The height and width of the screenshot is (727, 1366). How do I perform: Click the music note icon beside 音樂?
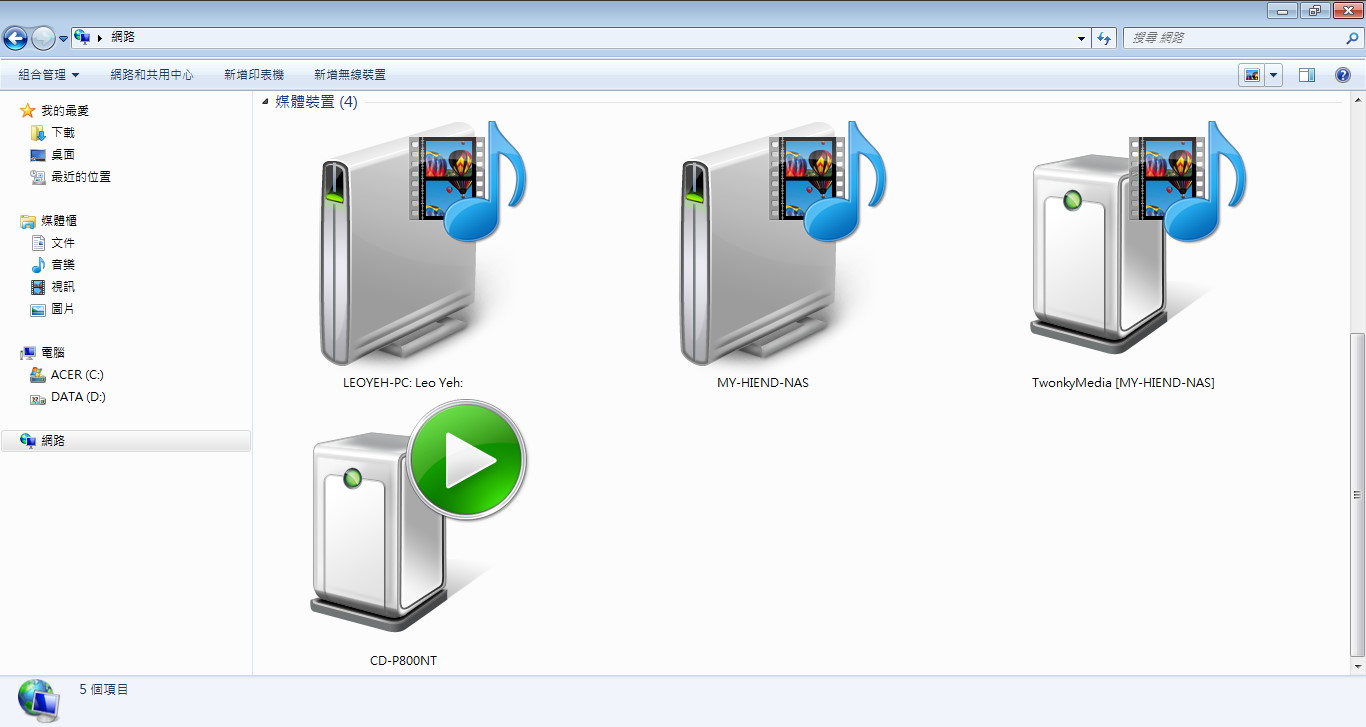(x=38, y=265)
